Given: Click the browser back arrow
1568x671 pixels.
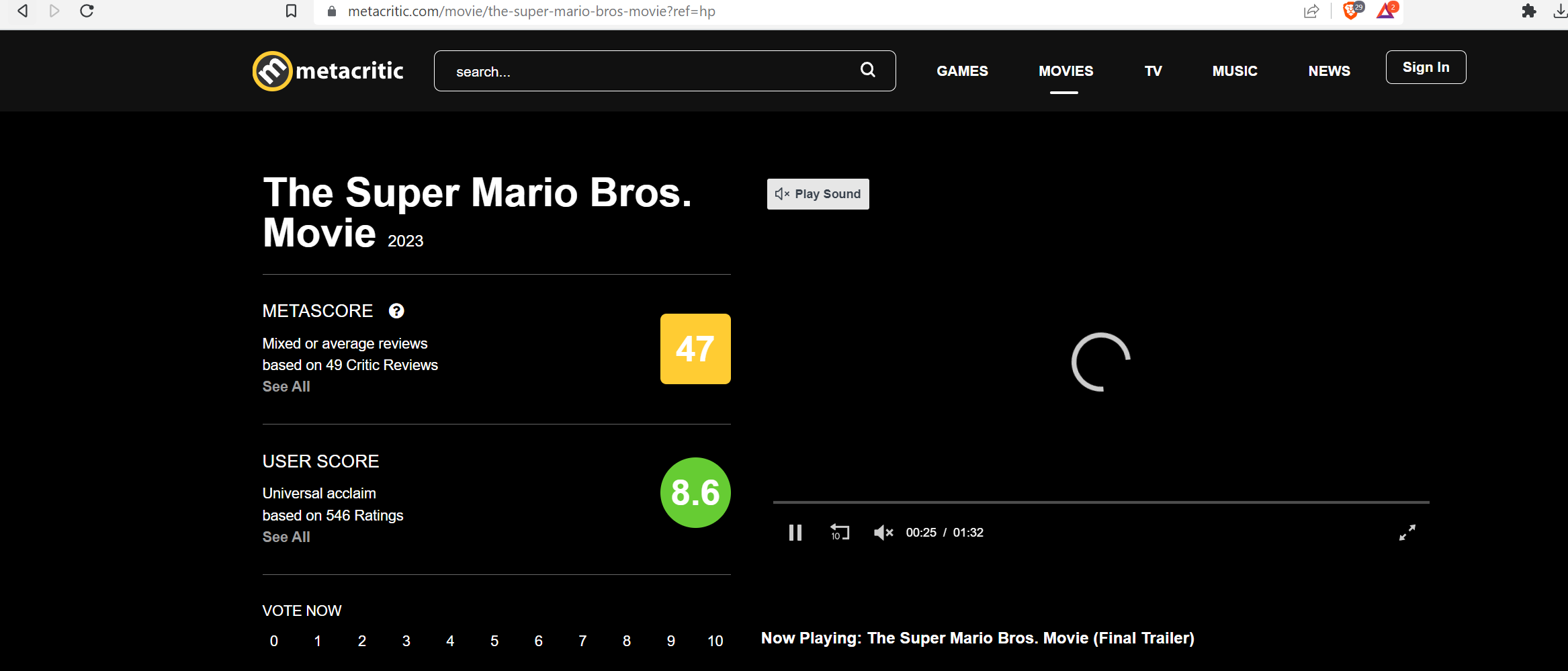Looking at the screenshot, I should pyautogui.click(x=23, y=11).
